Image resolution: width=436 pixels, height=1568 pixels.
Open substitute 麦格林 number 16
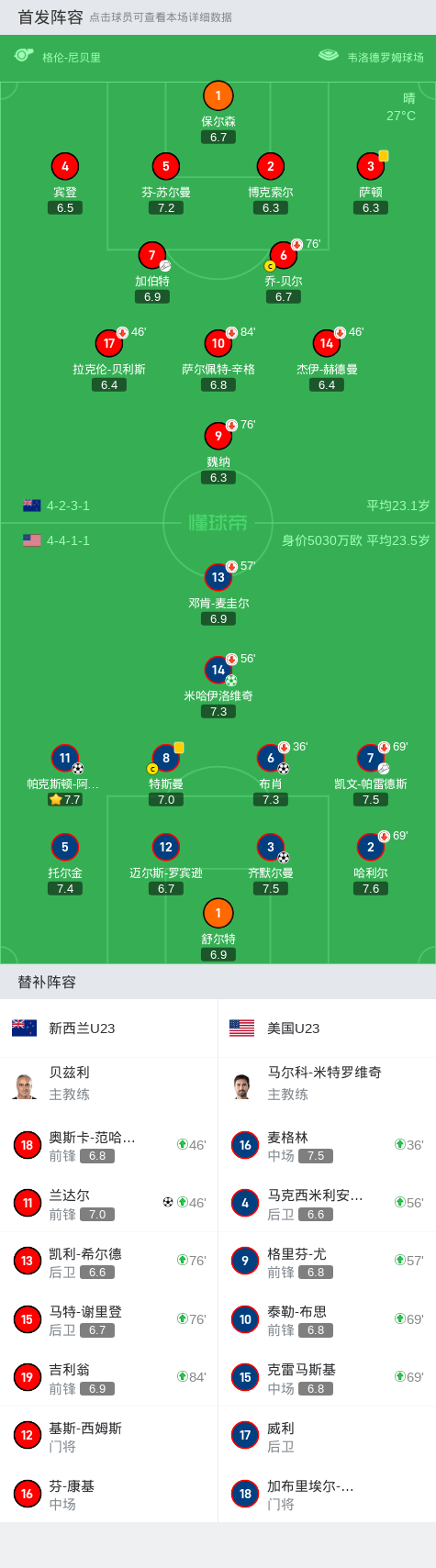327,1145
